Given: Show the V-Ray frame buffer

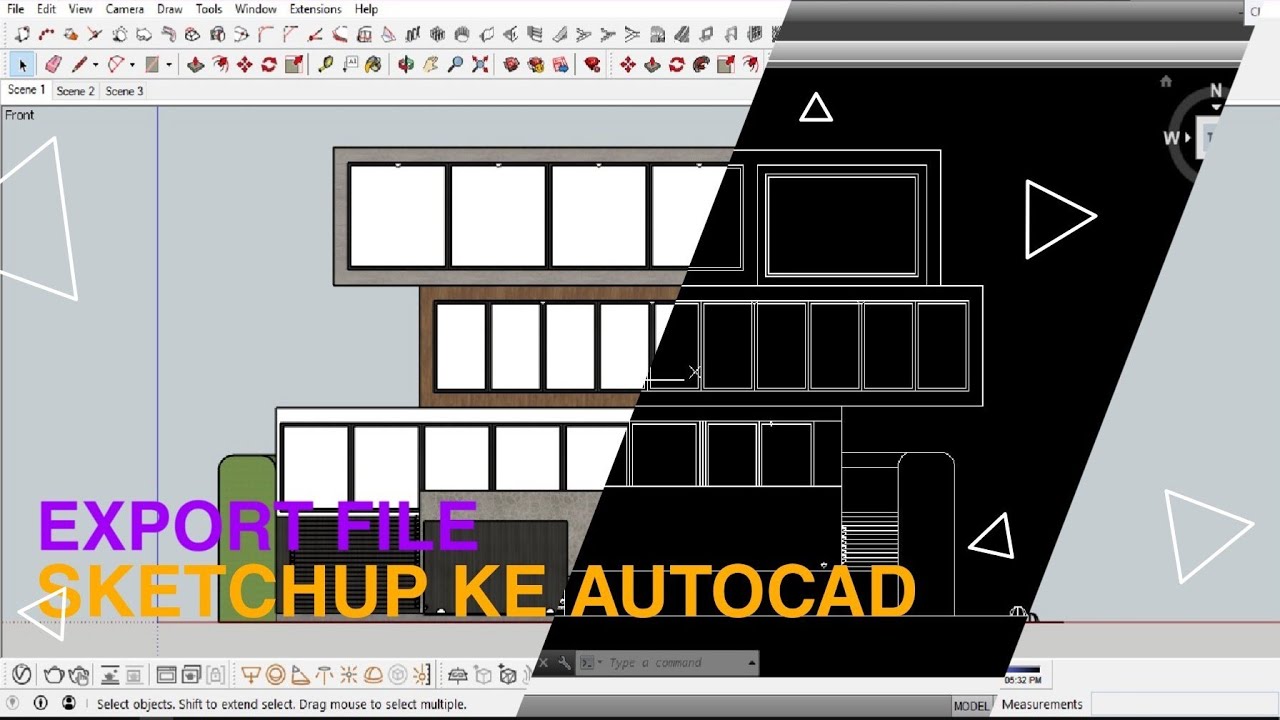Looking at the screenshot, I should click(x=166, y=675).
